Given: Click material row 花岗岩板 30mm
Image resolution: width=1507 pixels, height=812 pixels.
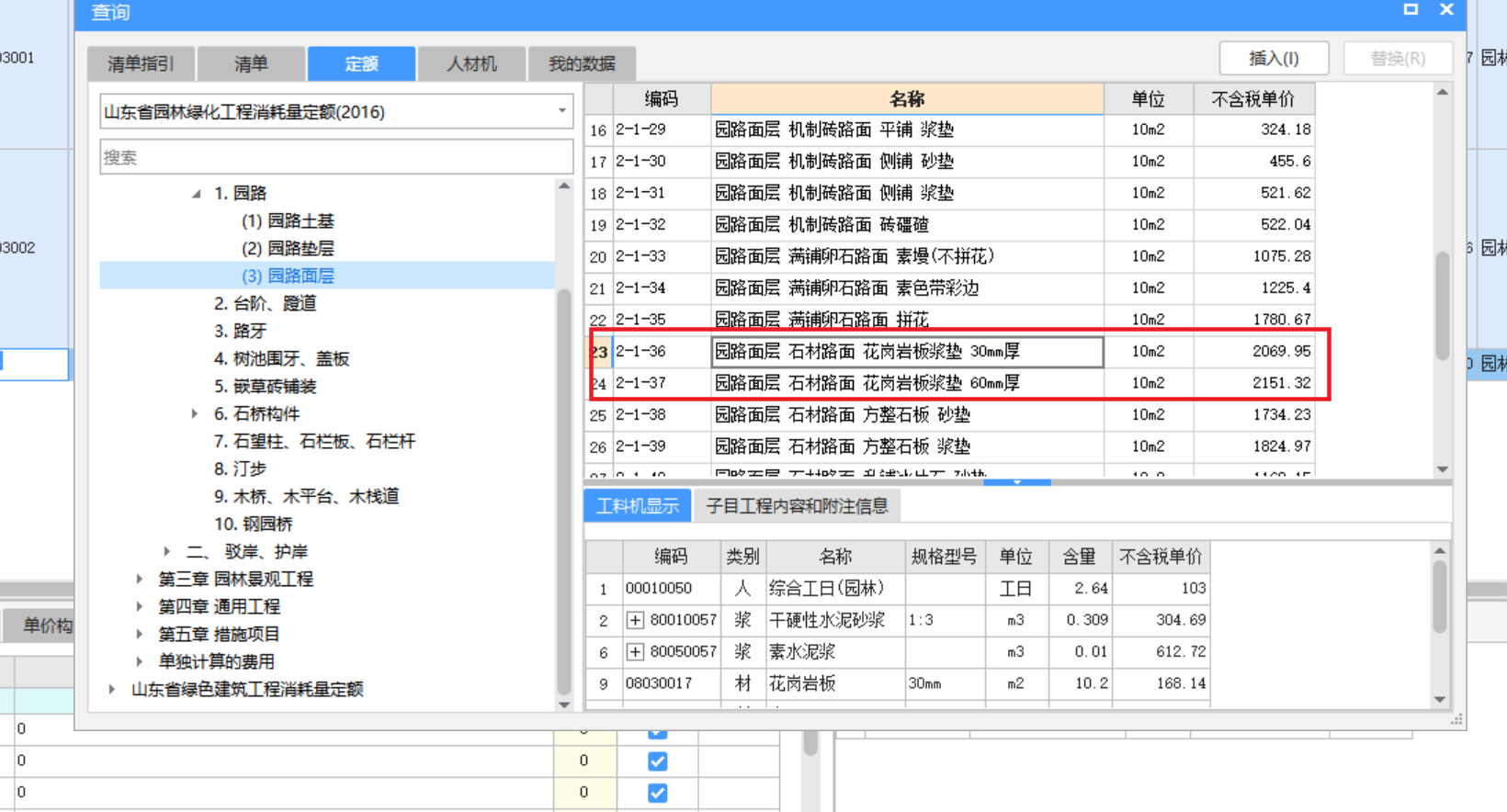Looking at the screenshot, I should pyautogui.click(x=897, y=684).
